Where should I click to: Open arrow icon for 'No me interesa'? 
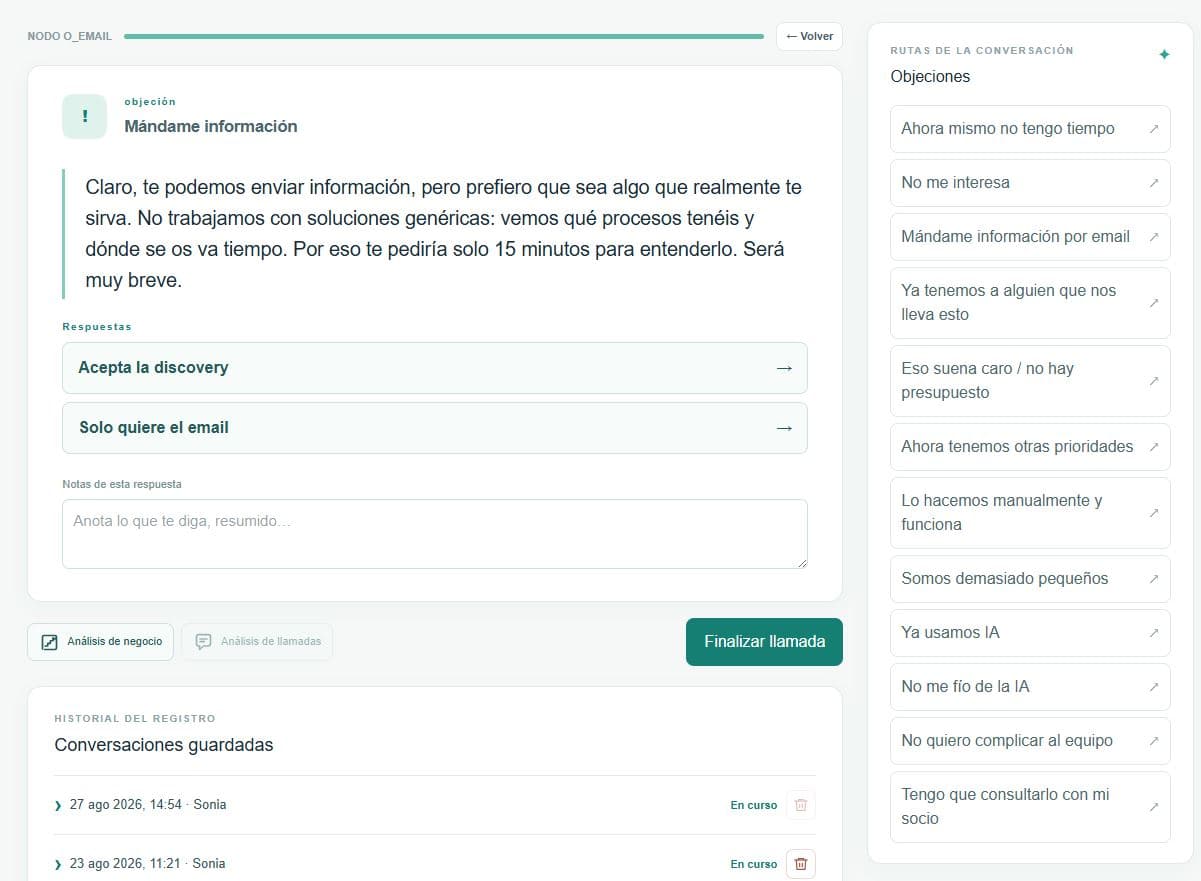(1153, 183)
